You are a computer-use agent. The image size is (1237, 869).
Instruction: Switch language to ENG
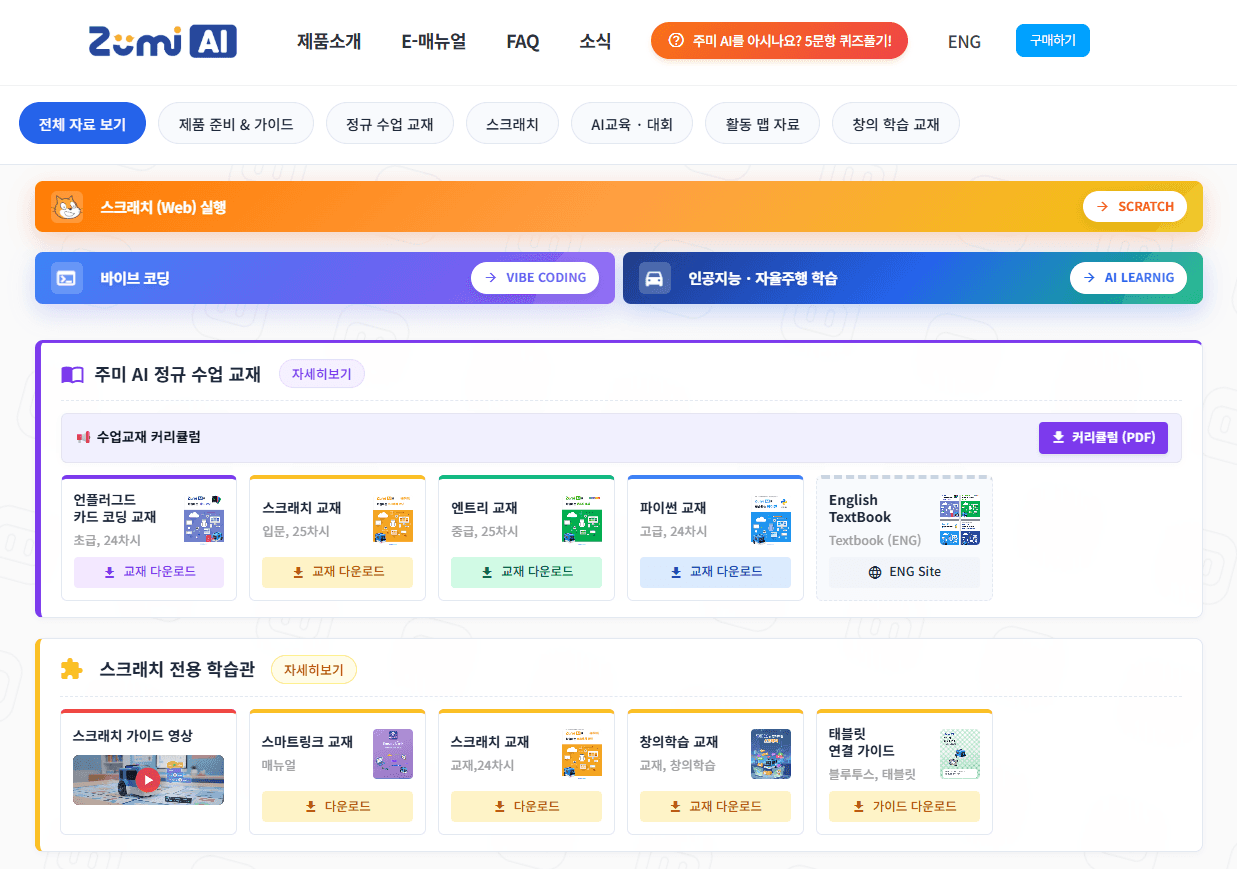pyautogui.click(x=964, y=41)
